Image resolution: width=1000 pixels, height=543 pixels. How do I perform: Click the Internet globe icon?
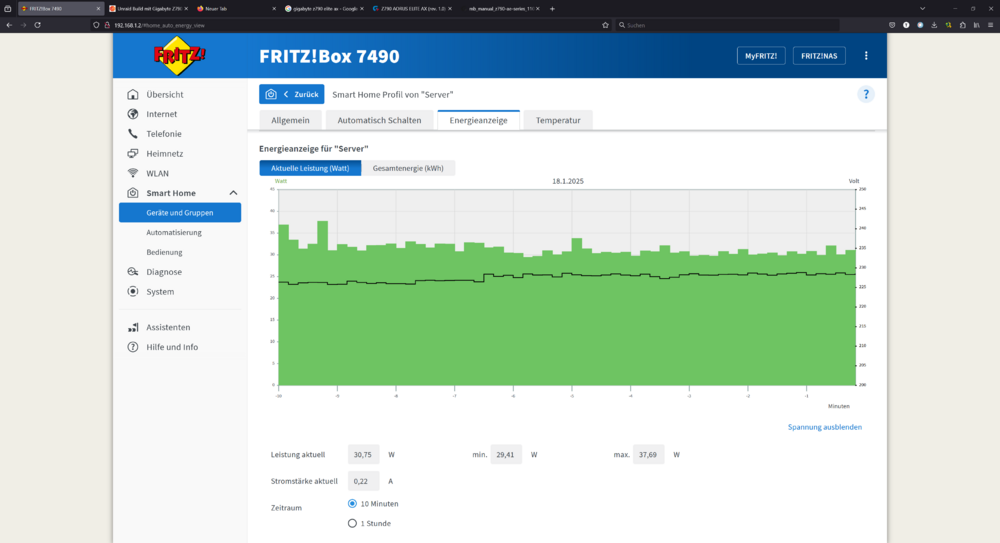[x=133, y=114]
